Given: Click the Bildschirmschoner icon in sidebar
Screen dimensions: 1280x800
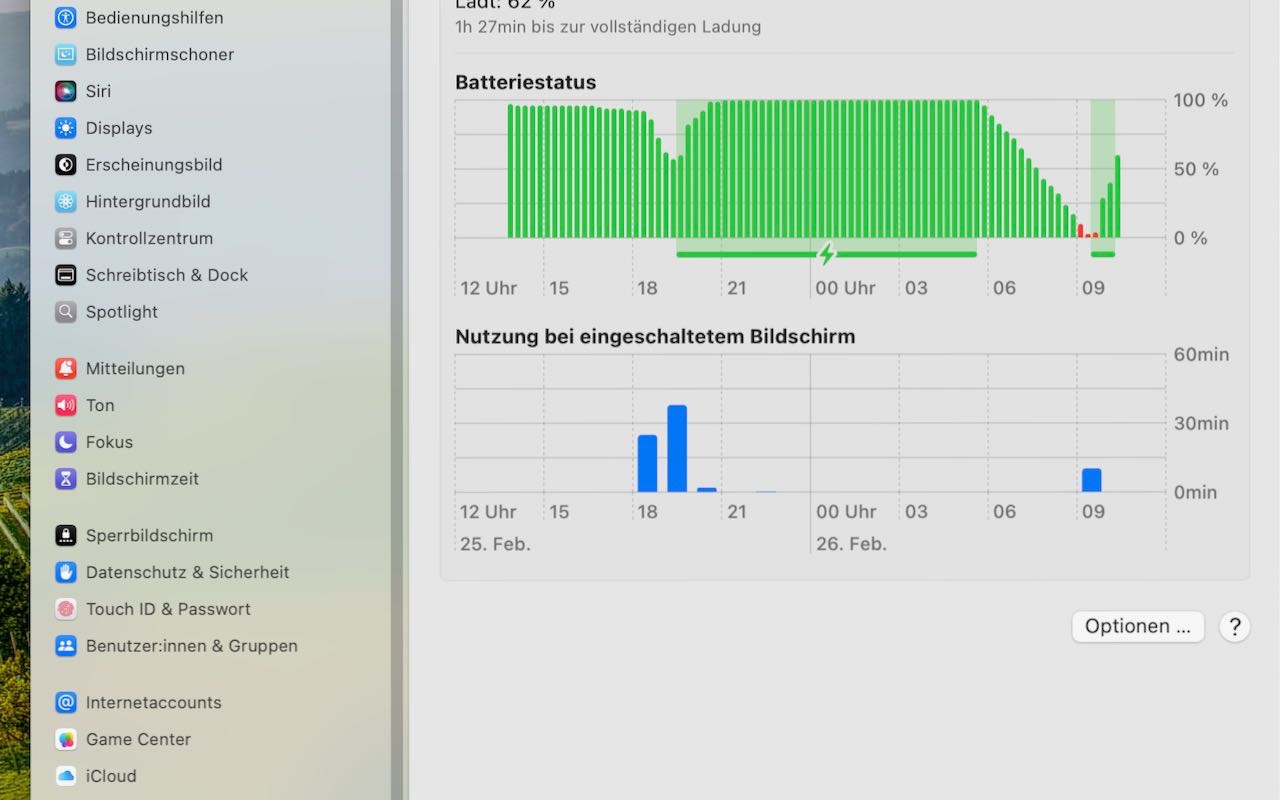Looking at the screenshot, I should pos(66,55).
